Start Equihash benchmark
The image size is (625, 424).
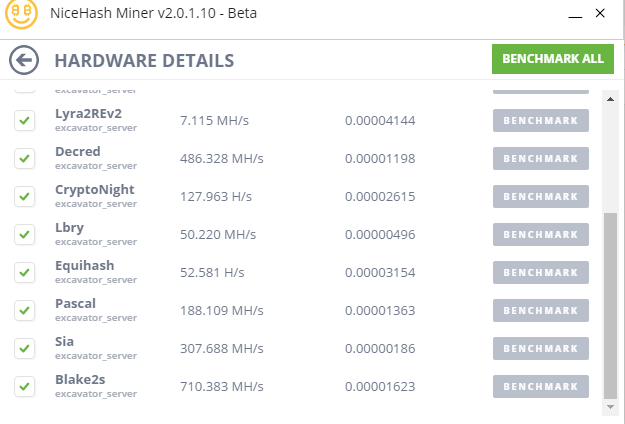(x=541, y=273)
